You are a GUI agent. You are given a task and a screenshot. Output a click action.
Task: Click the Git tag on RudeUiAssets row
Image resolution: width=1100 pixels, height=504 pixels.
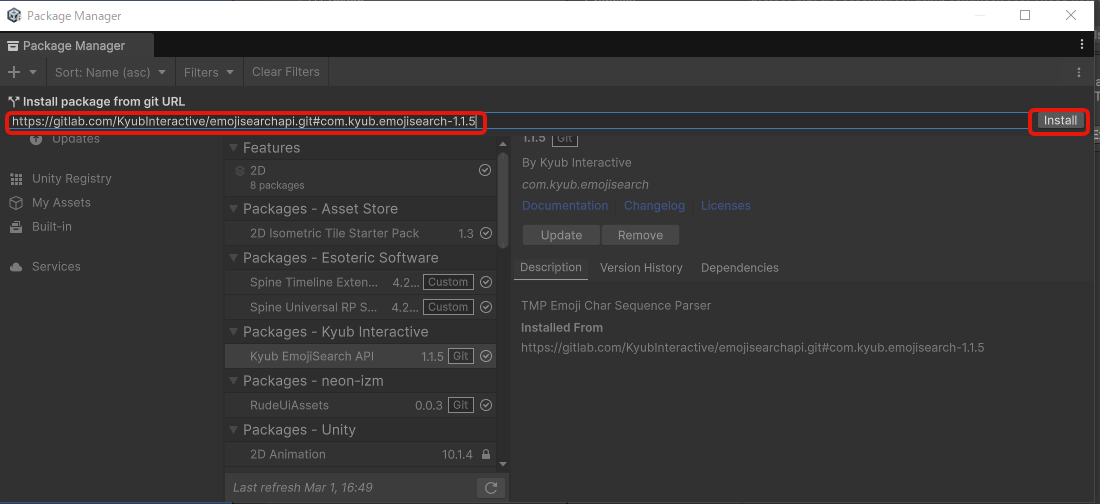click(460, 405)
